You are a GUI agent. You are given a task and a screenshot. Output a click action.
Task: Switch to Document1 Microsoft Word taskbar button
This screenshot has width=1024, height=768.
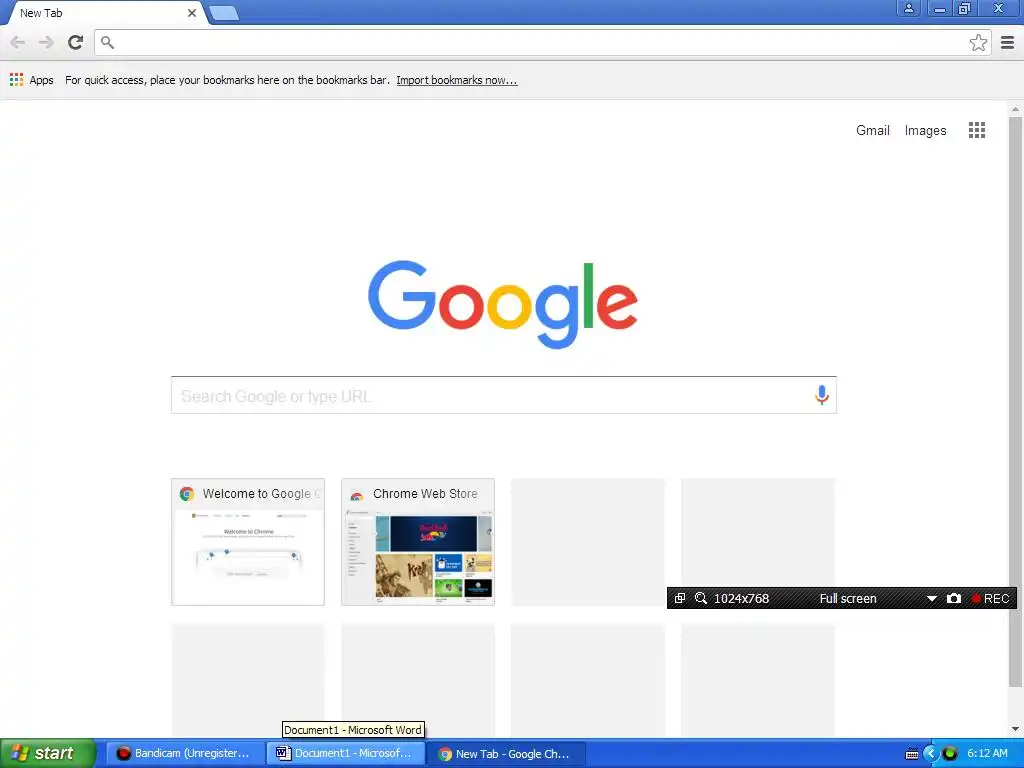pos(345,753)
